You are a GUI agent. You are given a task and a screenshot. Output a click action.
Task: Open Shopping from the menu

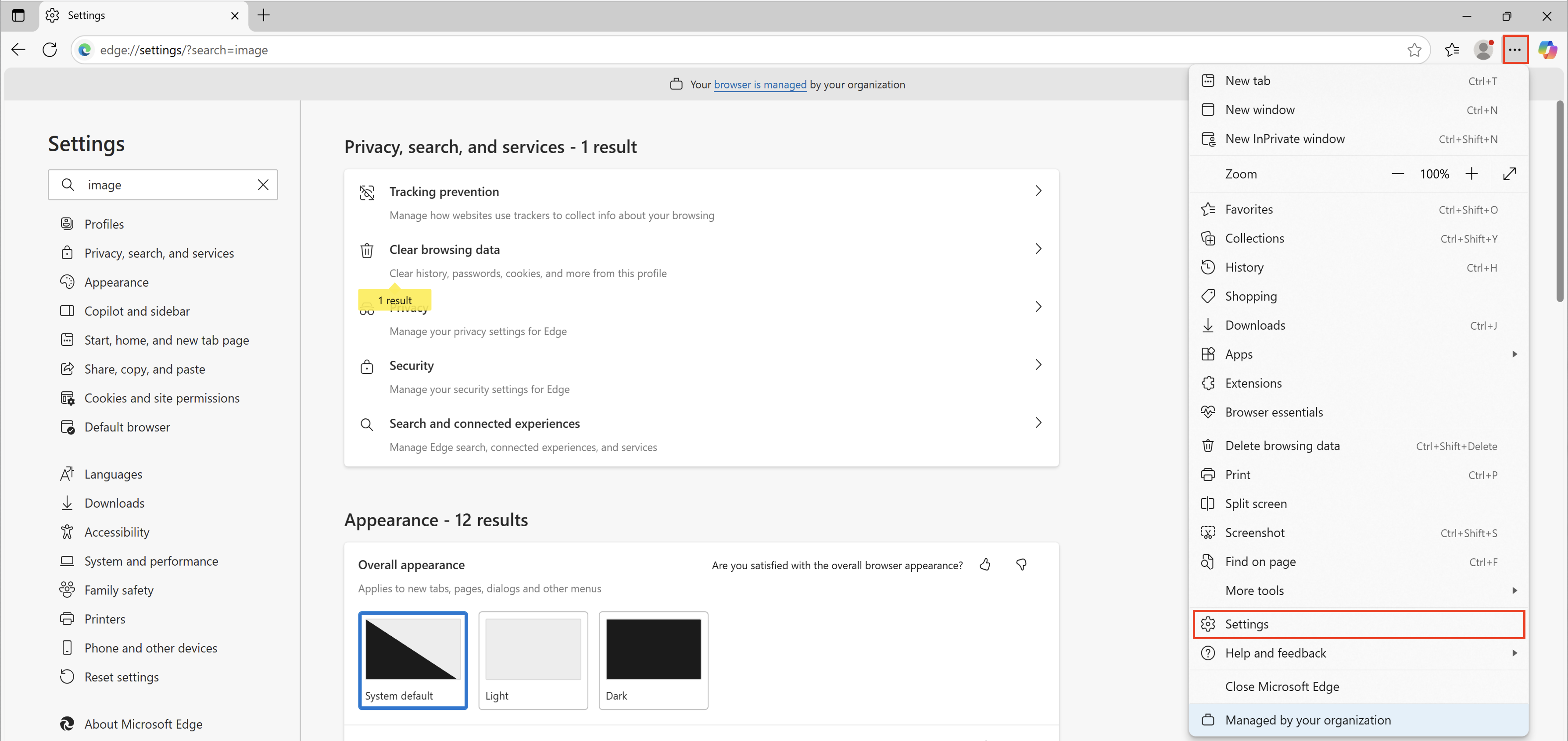click(x=1359, y=296)
